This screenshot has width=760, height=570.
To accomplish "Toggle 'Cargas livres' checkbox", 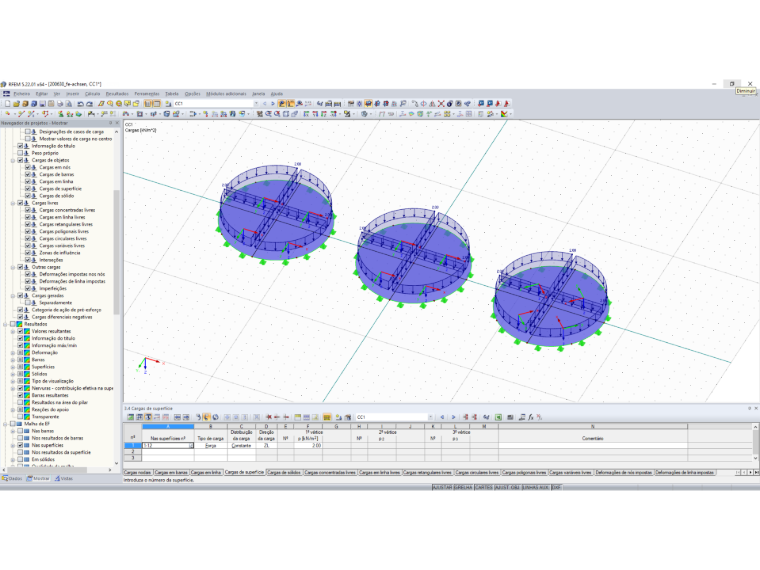I will coord(21,203).
